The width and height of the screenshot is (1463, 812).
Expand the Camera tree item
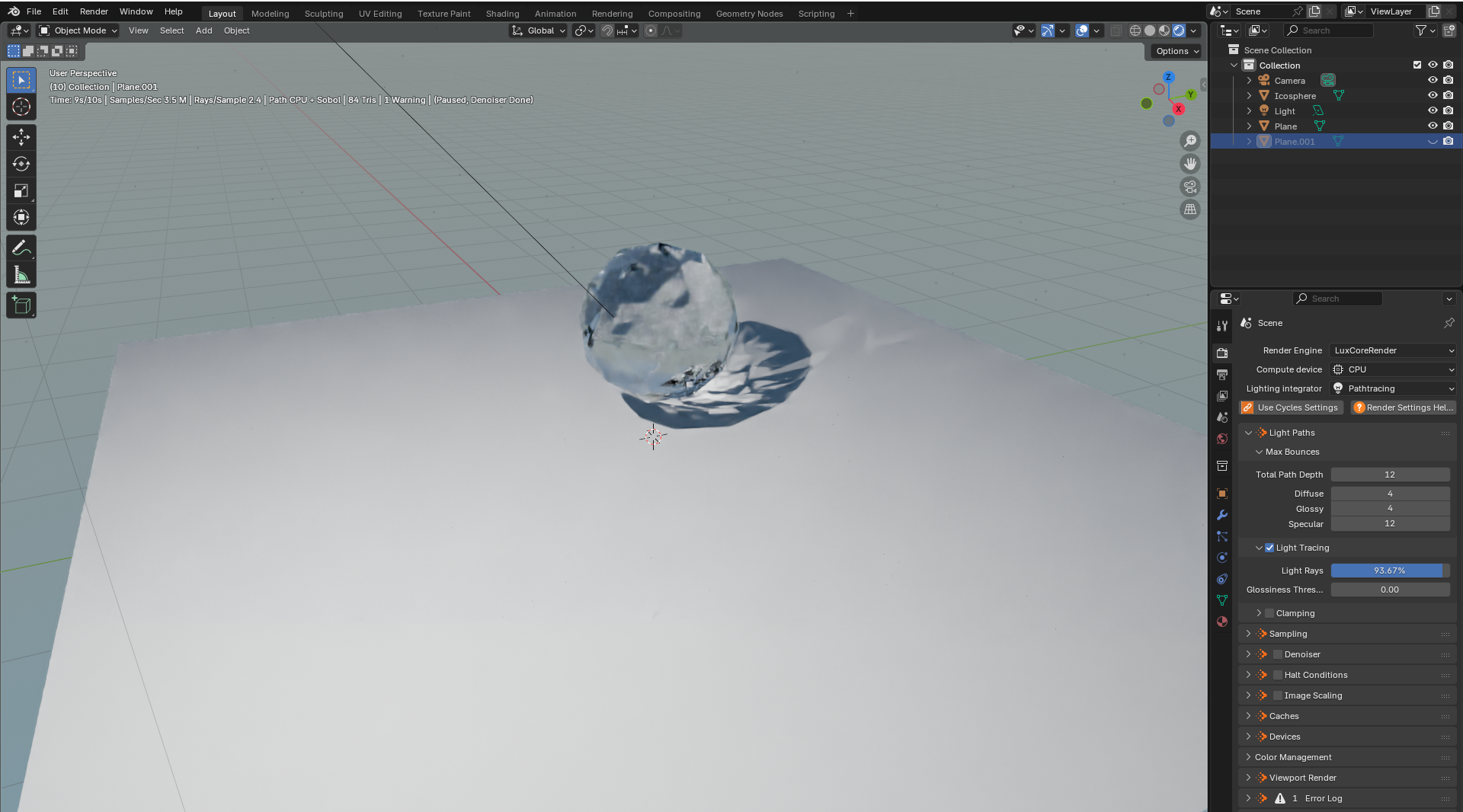1249,81
